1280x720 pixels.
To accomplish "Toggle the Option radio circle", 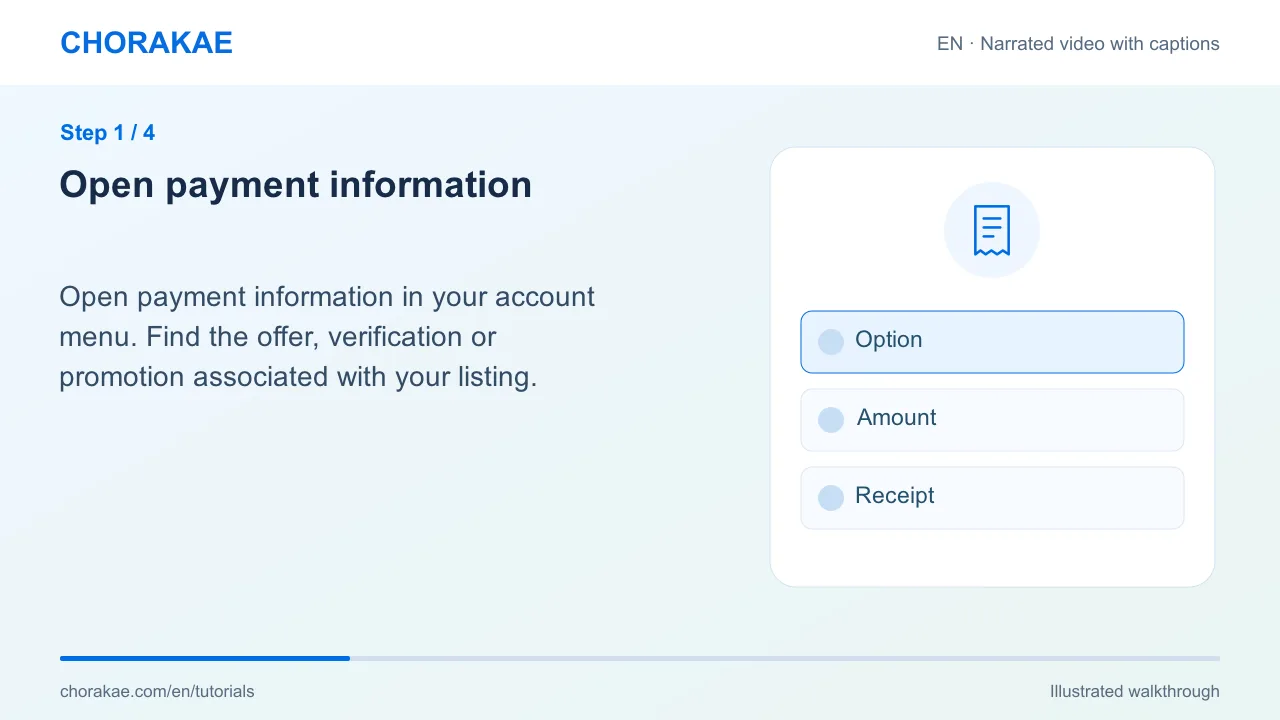I will (x=831, y=342).
